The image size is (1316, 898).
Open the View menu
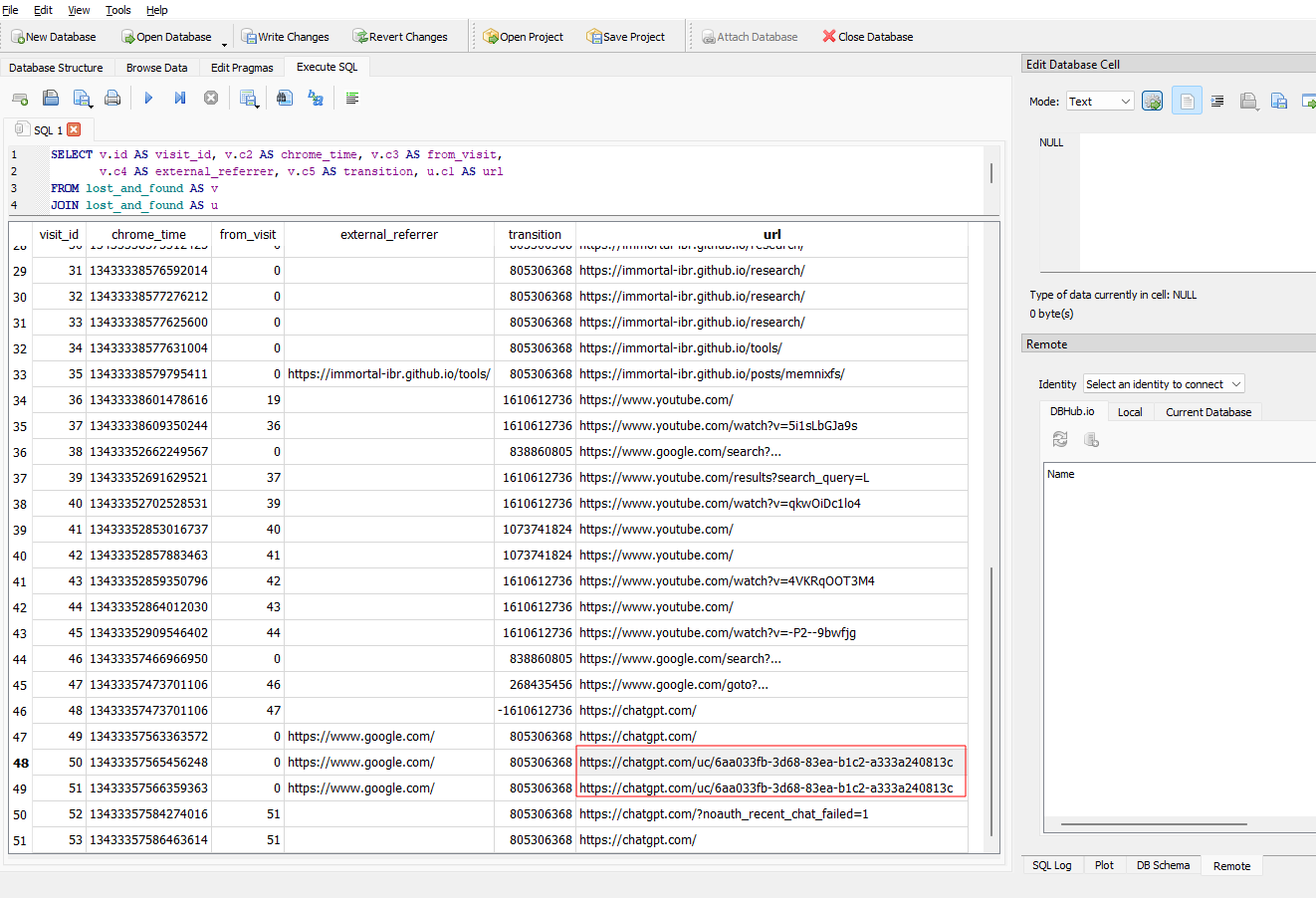(79, 10)
